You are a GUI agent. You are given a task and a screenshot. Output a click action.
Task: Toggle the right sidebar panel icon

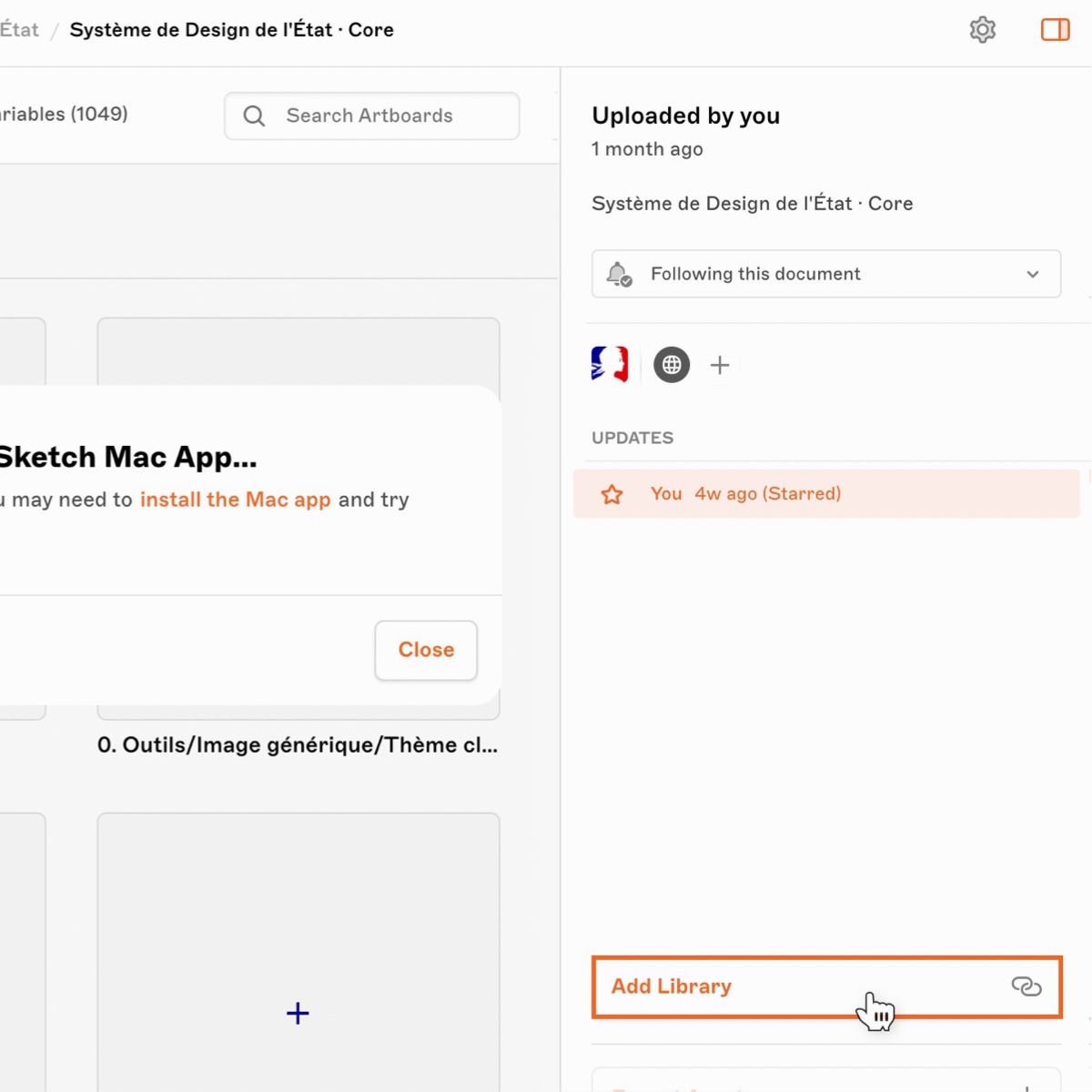[1055, 30]
